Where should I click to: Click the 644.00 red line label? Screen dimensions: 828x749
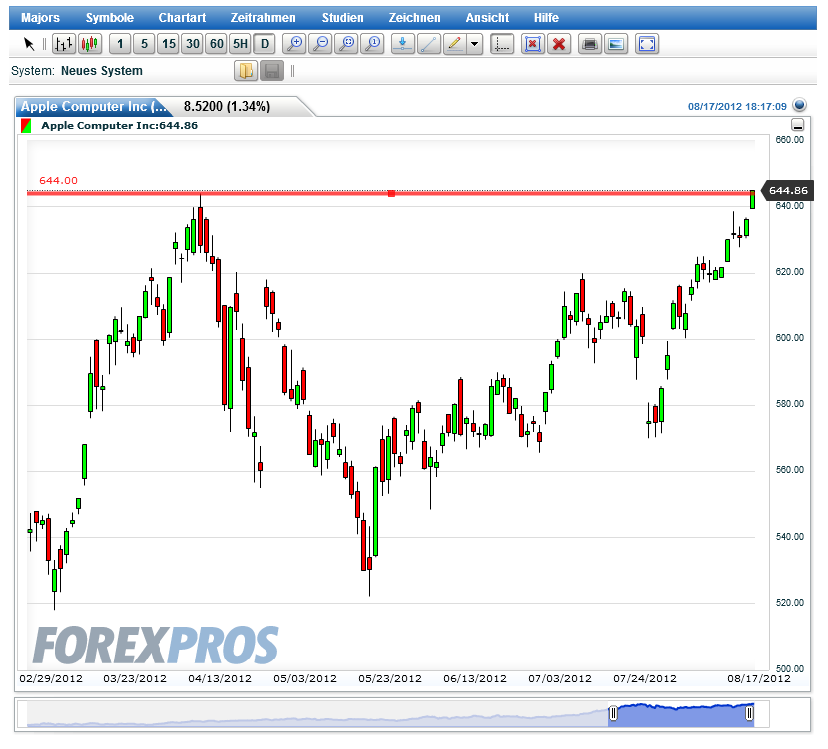tap(59, 181)
